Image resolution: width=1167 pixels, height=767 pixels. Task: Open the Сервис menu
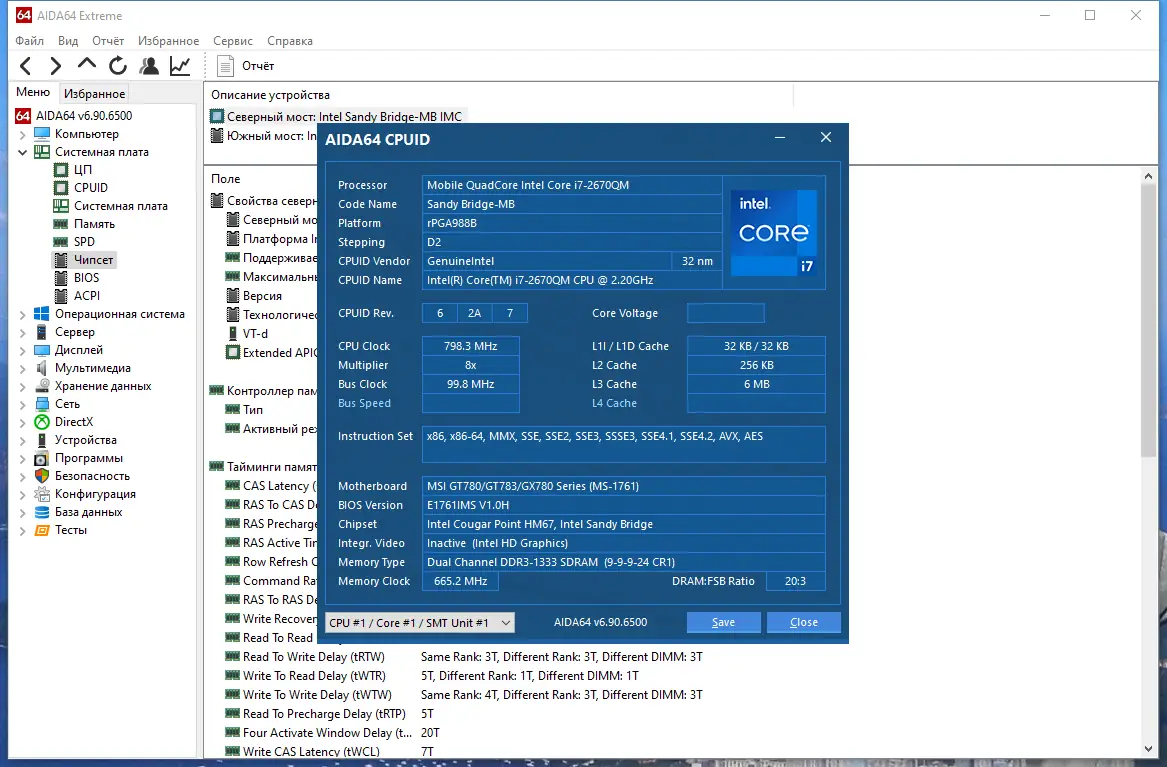(232, 41)
